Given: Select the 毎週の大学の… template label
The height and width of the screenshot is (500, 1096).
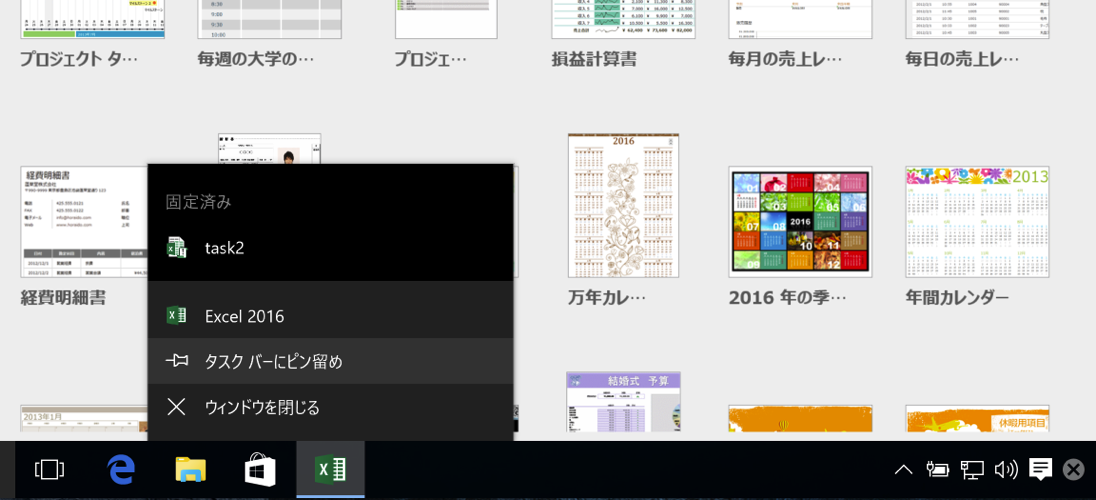Looking at the screenshot, I should tap(256, 59).
